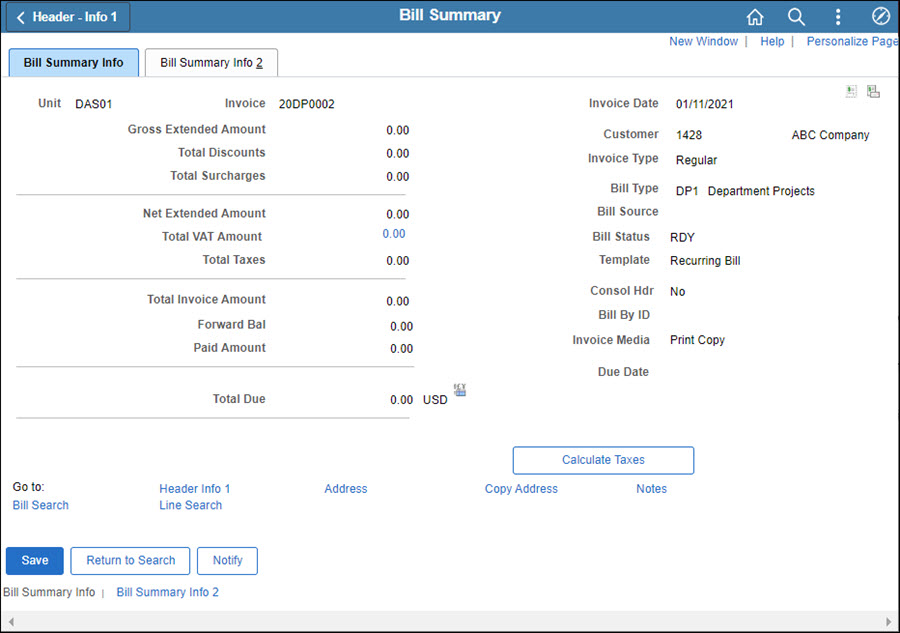
Task: Click the Notify button
Action: 227,560
